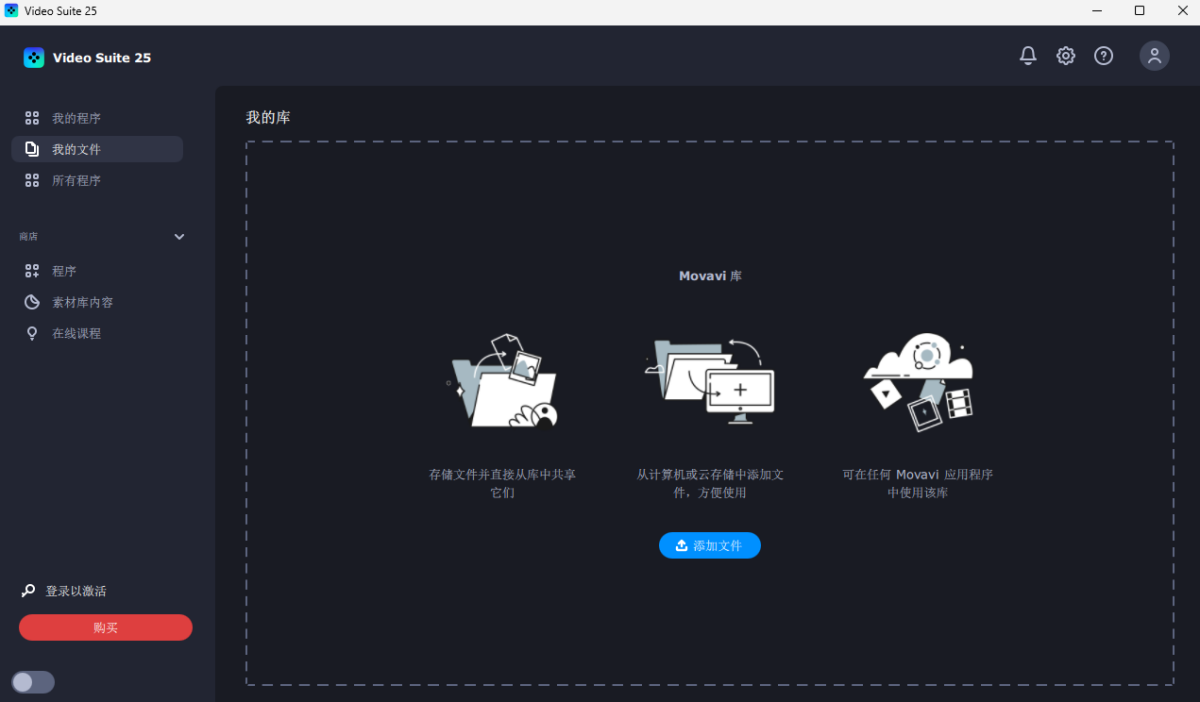The image size is (1200, 702).
Task: Open settings via the gear icon
Action: pos(1066,56)
